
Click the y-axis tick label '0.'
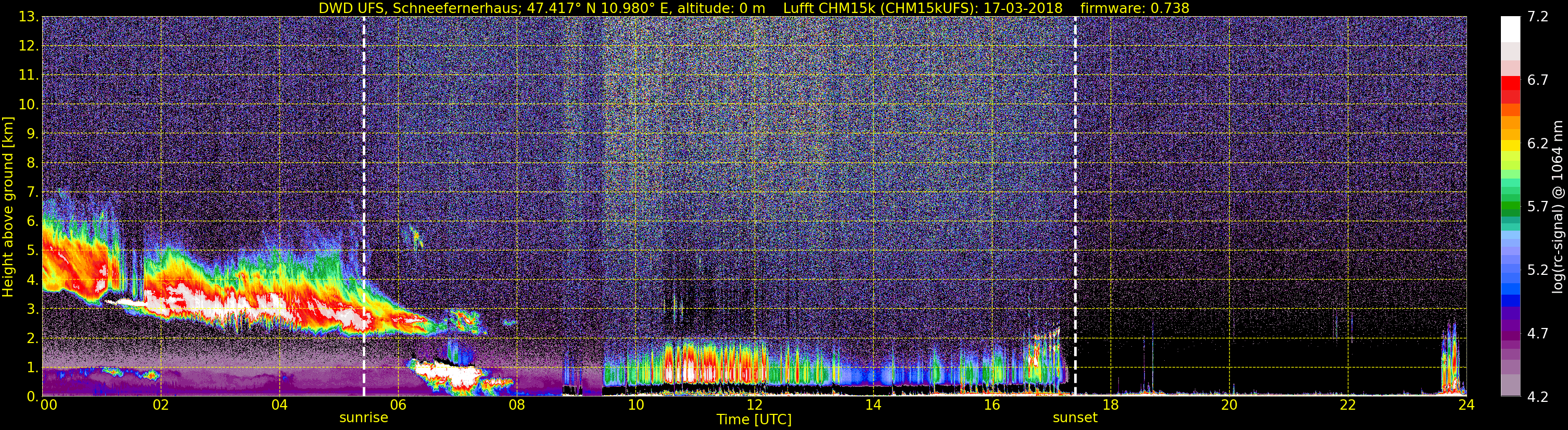pos(33,397)
